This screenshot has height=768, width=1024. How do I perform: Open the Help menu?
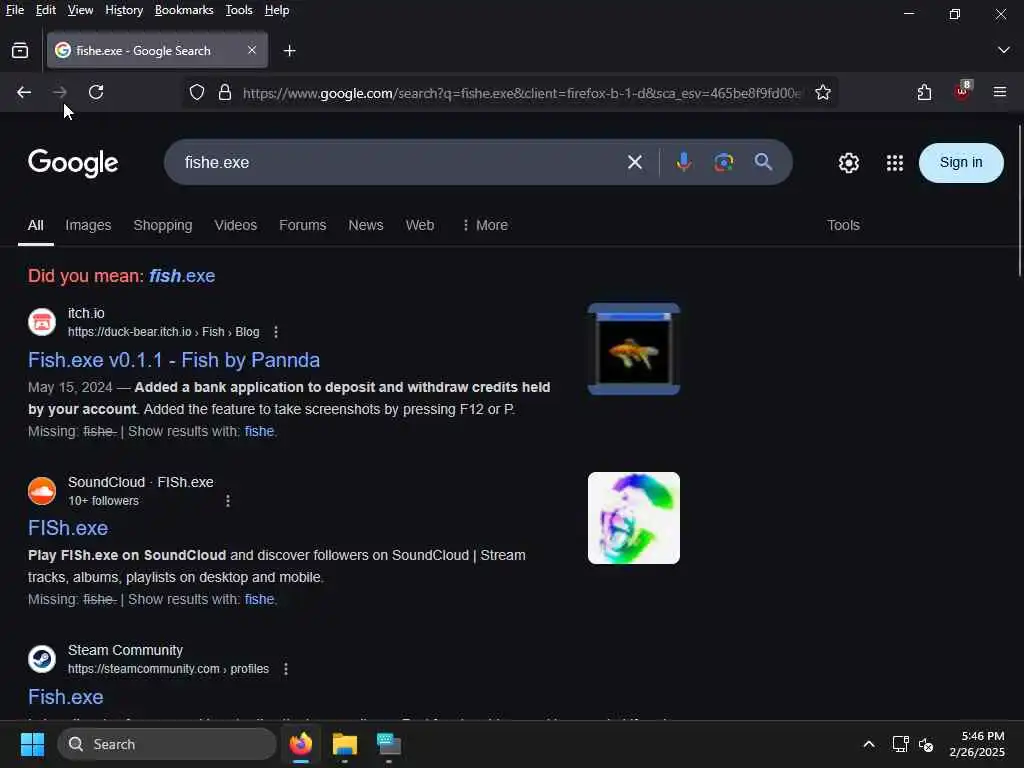tap(277, 10)
